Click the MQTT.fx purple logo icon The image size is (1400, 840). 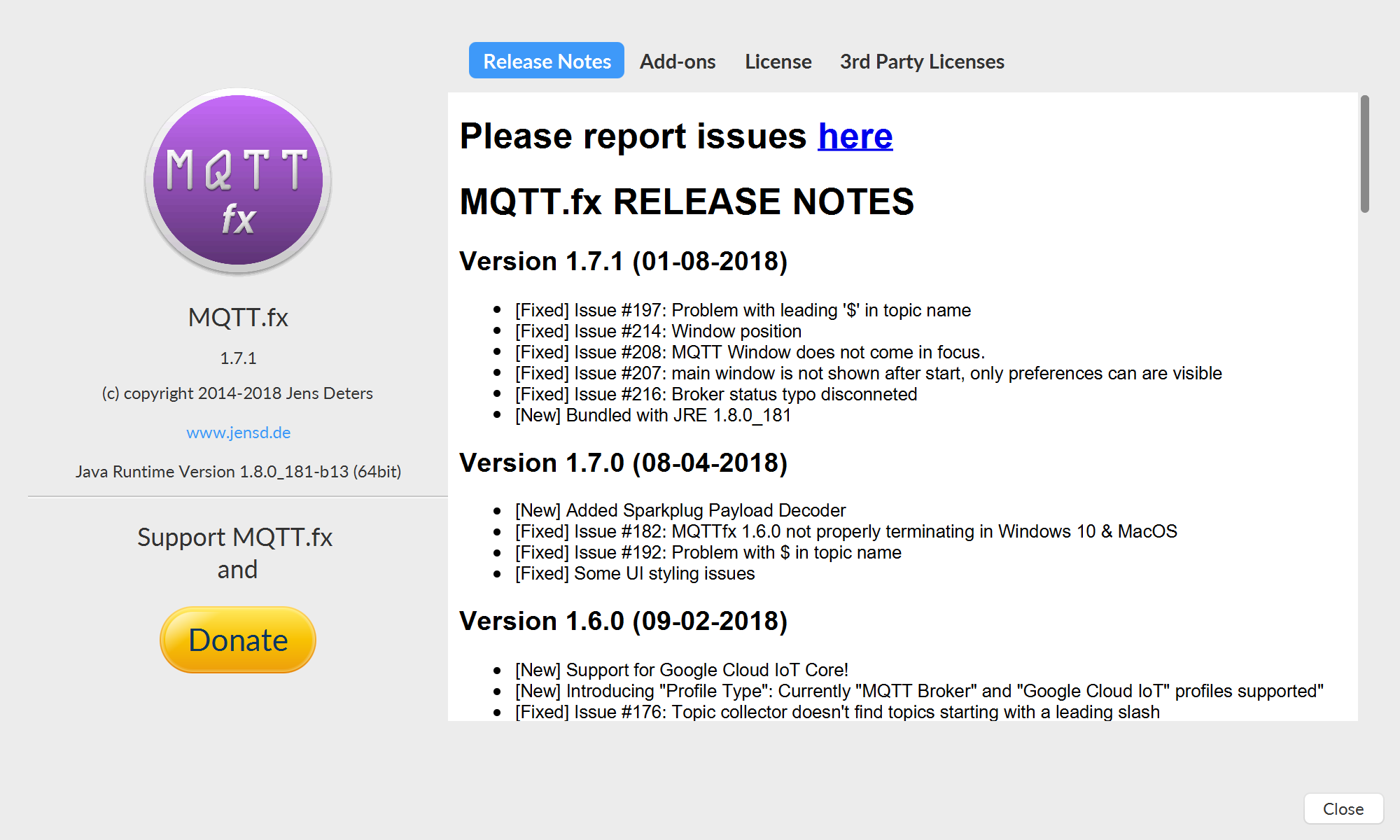238,181
